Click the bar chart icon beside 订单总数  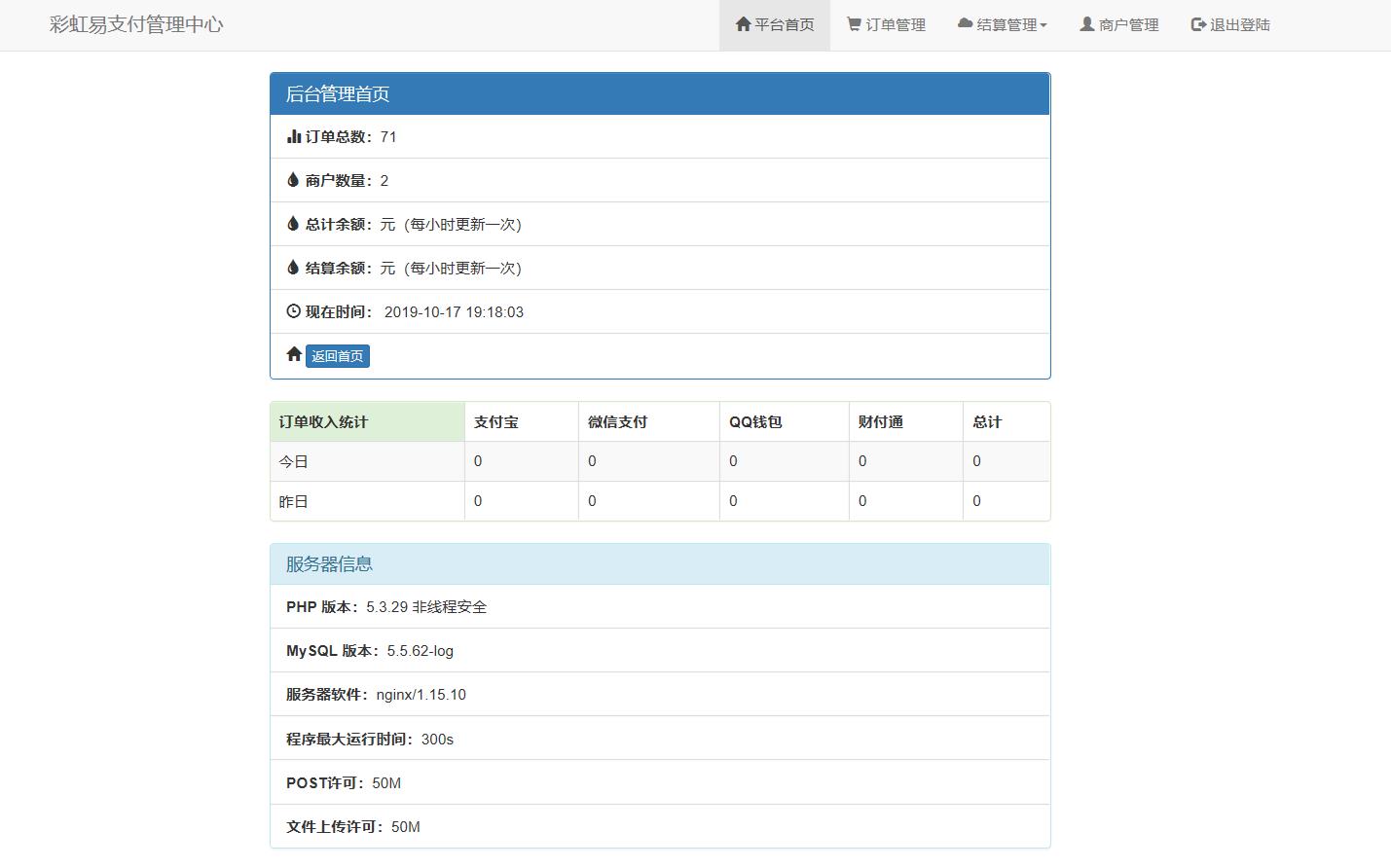tap(293, 136)
